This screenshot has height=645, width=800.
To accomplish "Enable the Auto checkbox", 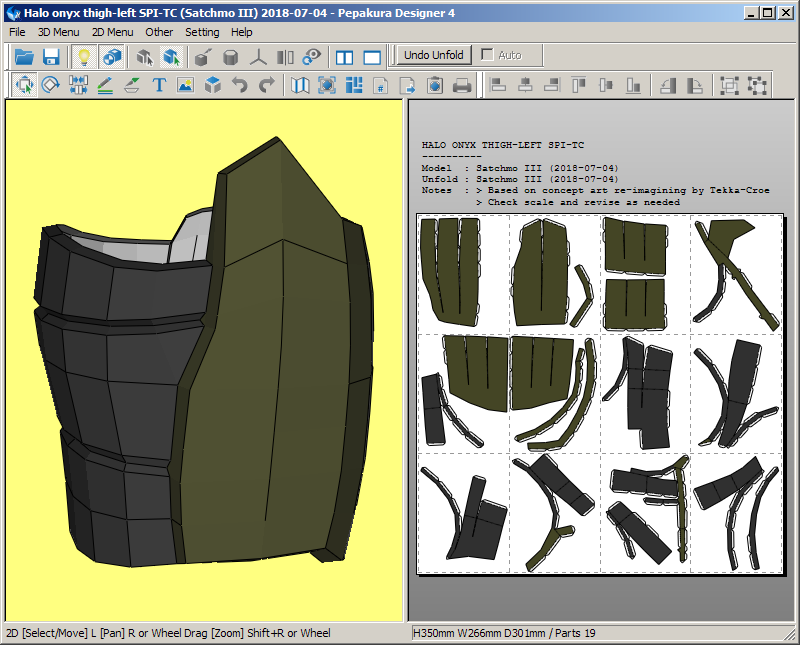I will (488, 55).
